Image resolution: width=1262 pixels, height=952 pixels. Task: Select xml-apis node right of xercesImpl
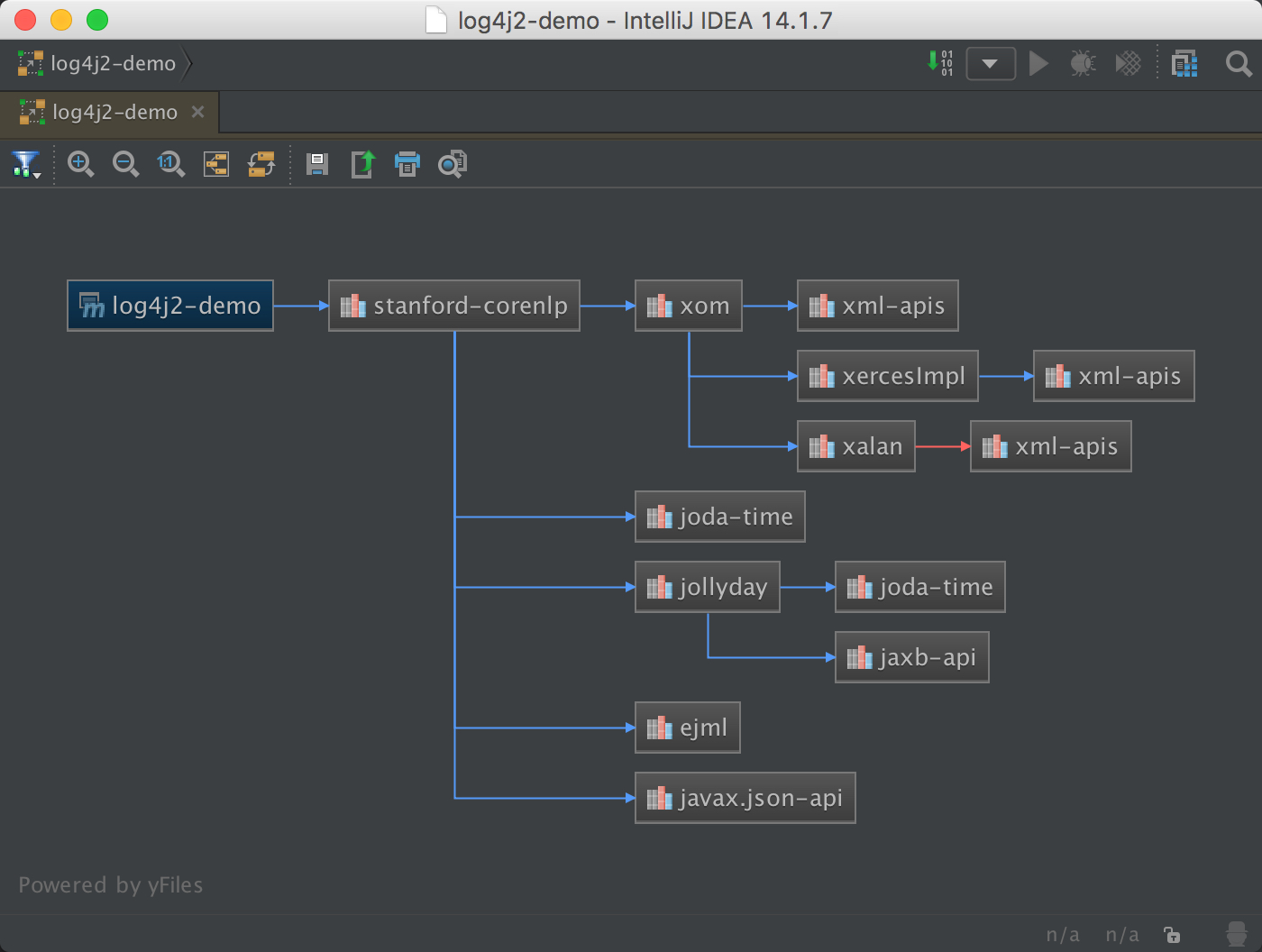[x=1114, y=376]
